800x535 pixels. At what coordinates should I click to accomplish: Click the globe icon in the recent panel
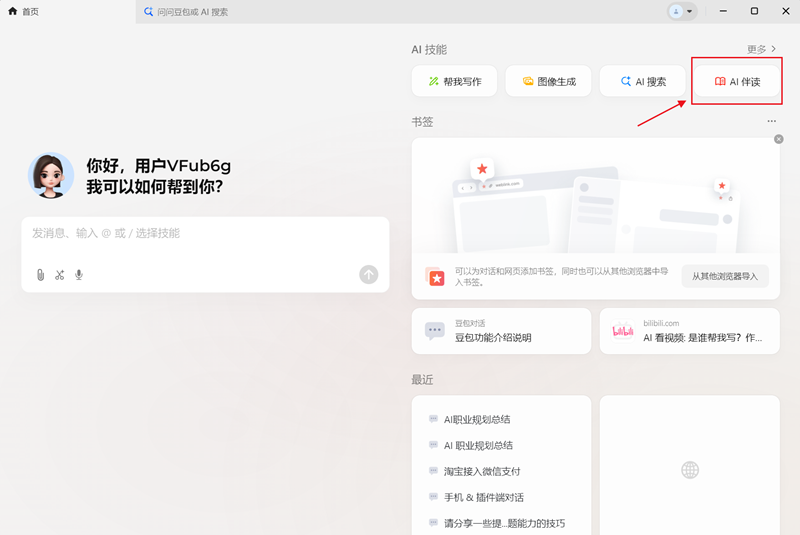(x=690, y=470)
